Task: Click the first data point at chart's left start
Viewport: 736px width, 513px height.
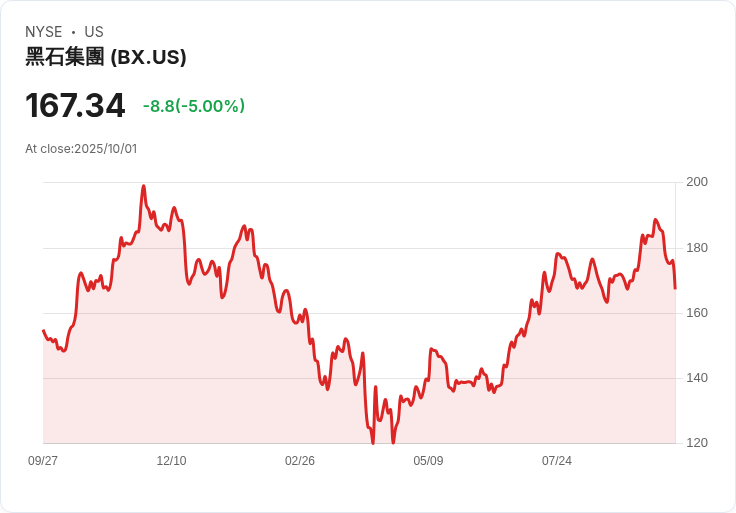Action: click(44, 331)
